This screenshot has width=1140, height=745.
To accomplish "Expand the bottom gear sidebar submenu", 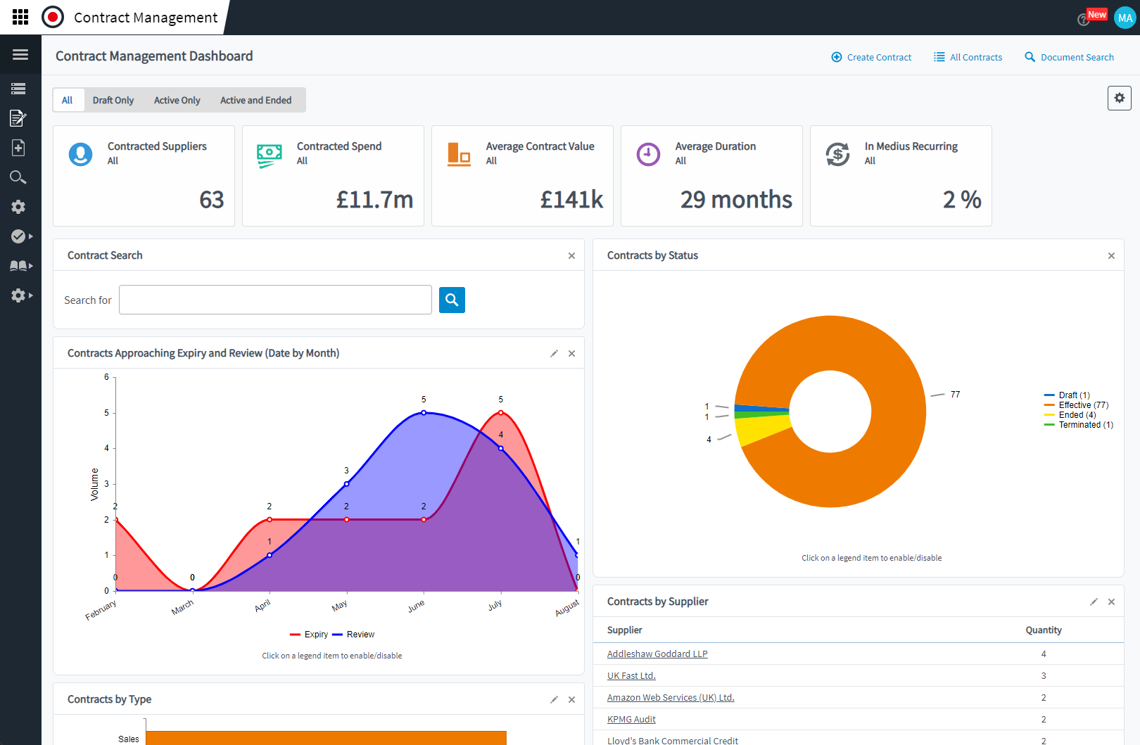I will coord(20,296).
